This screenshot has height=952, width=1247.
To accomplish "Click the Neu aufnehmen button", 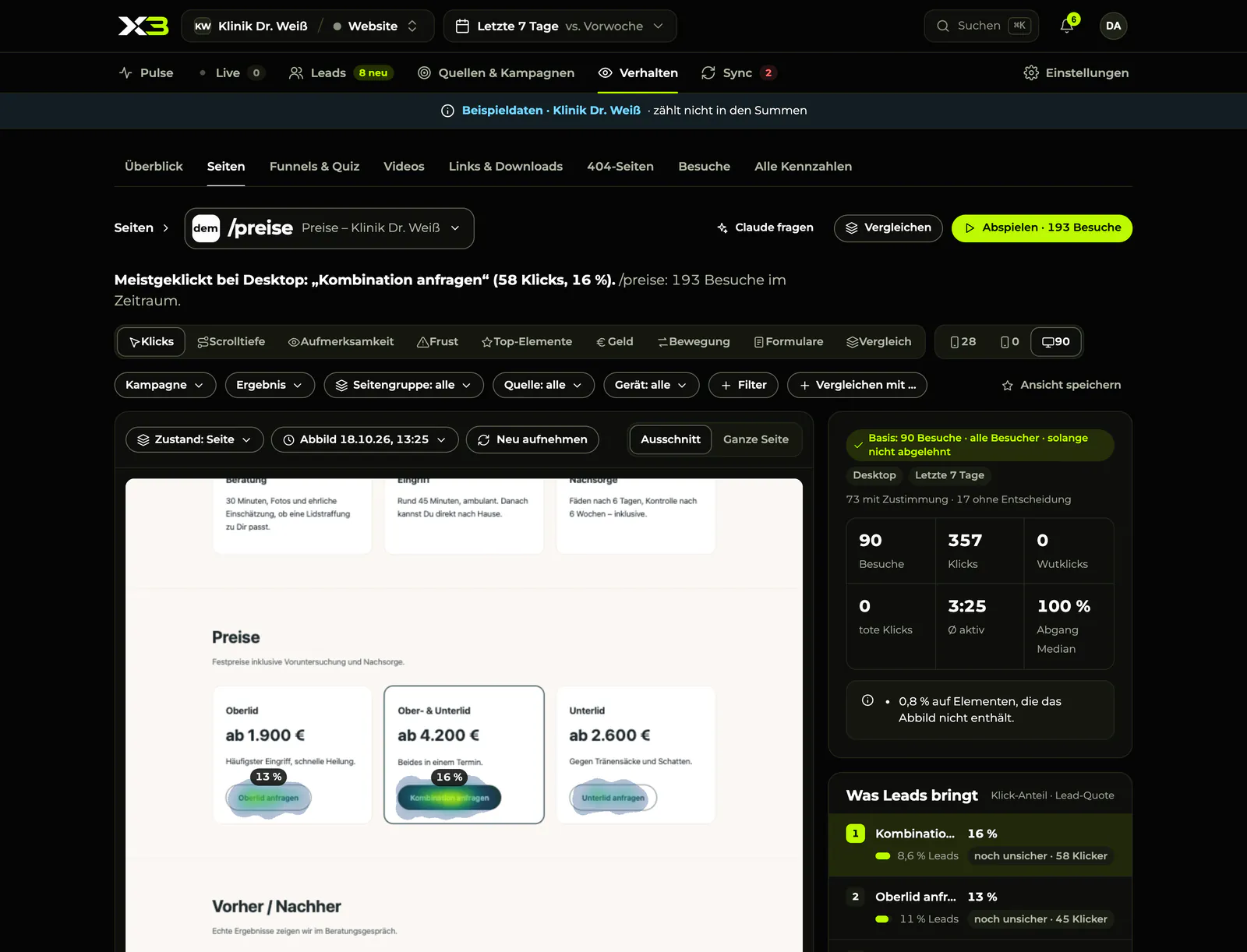I will coord(532,439).
